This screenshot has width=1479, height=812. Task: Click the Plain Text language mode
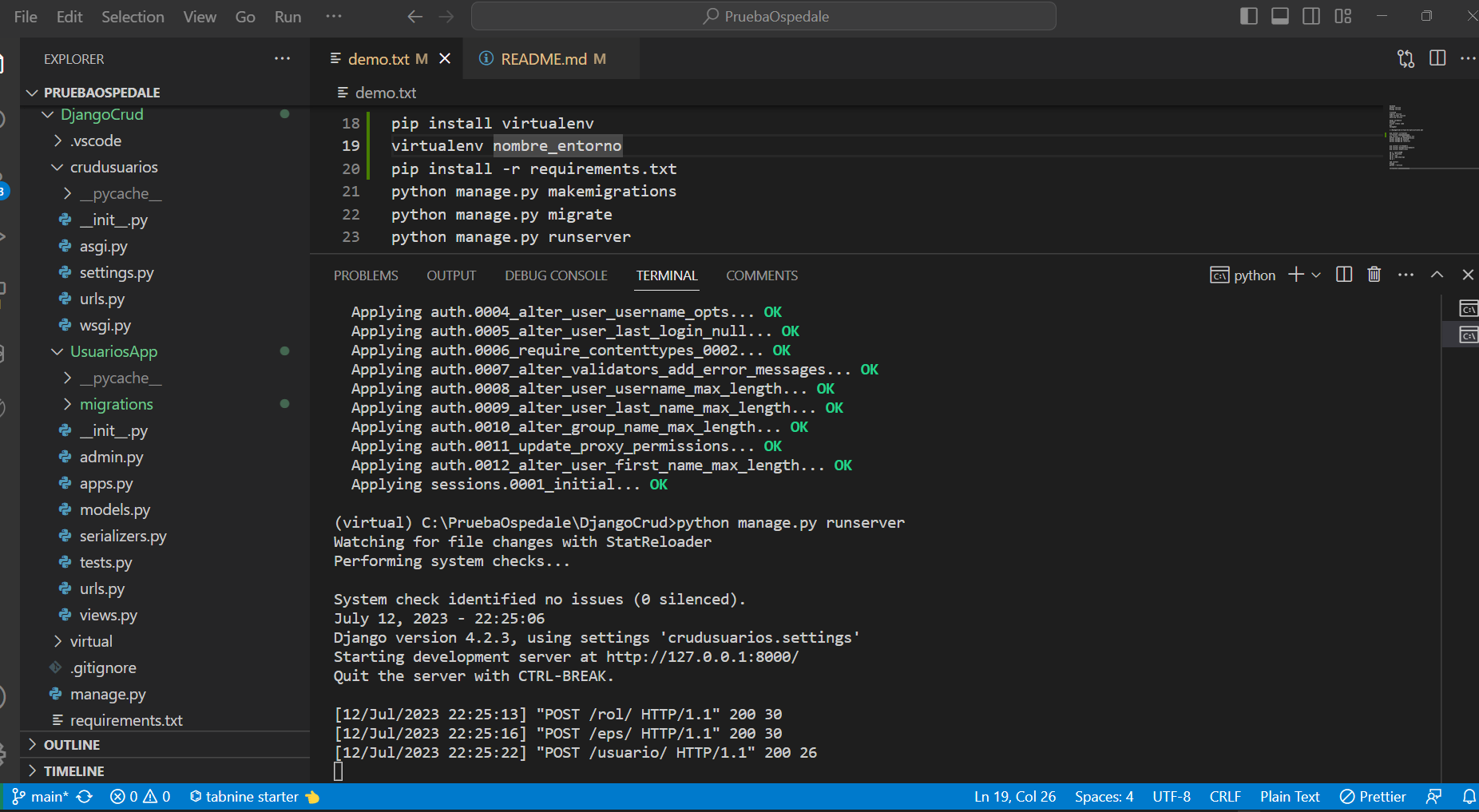(1290, 797)
